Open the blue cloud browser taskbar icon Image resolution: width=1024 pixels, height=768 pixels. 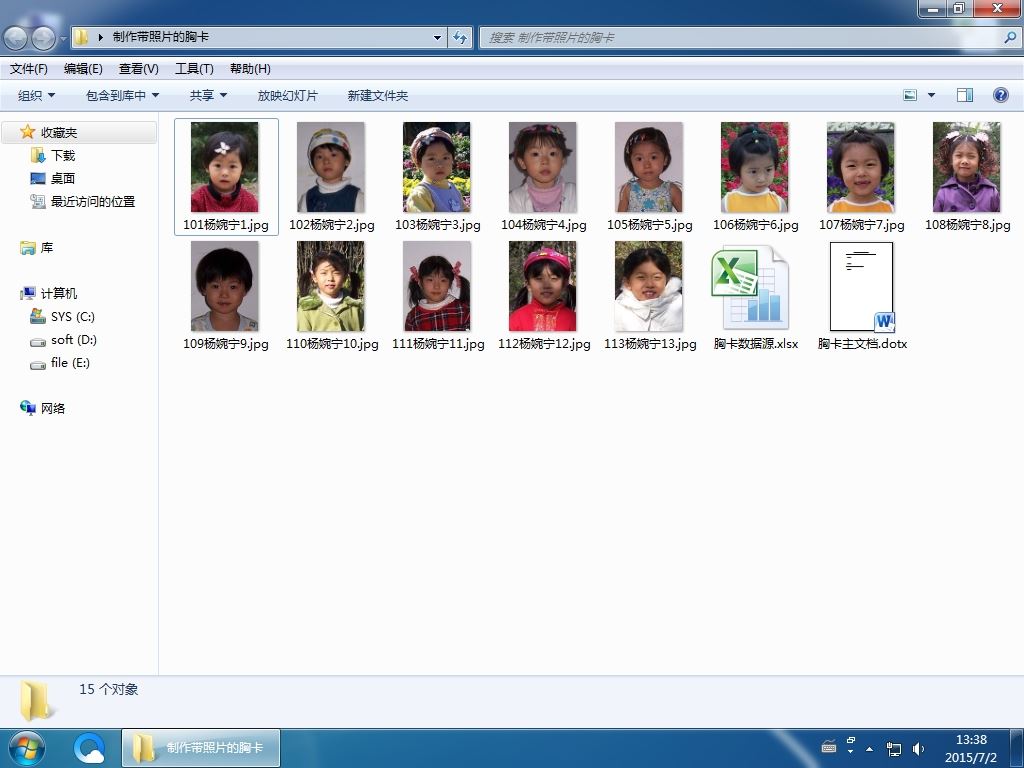[x=90, y=748]
